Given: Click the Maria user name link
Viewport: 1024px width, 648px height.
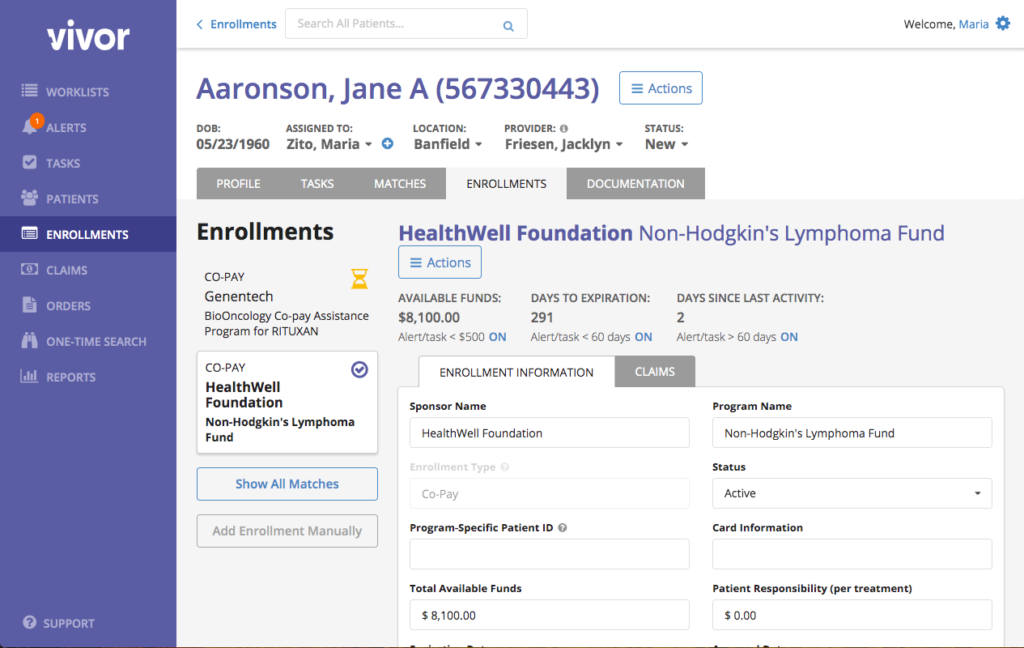Looking at the screenshot, I should click(973, 24).
